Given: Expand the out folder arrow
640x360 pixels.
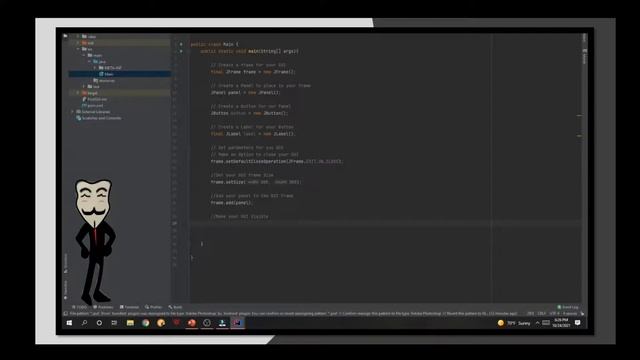Looking at the screenshot, I should tap(78, 43).
